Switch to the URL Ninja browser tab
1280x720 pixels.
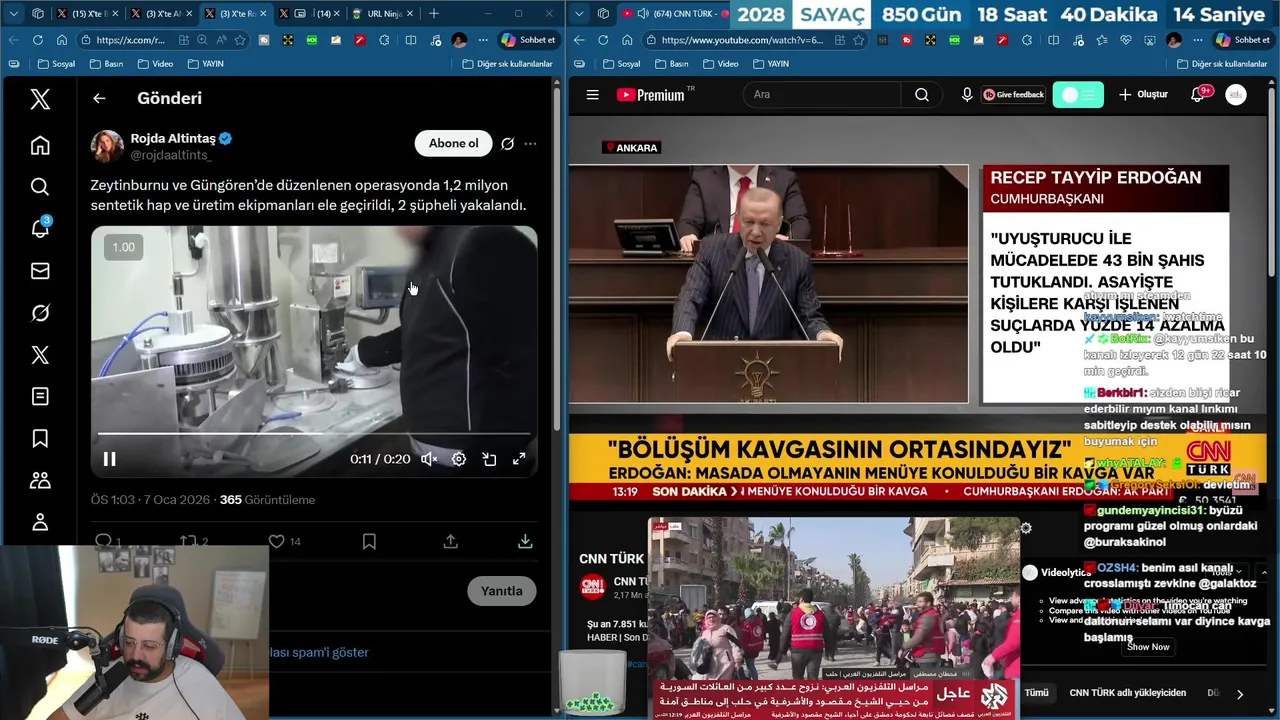tap(382, 13)
